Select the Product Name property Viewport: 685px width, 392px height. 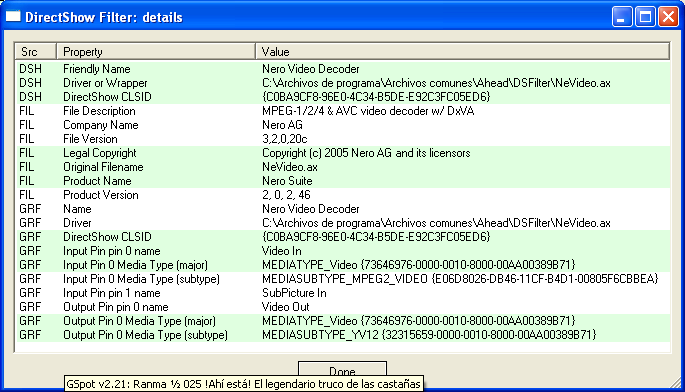pyautogui.click(x=97, y=181)
